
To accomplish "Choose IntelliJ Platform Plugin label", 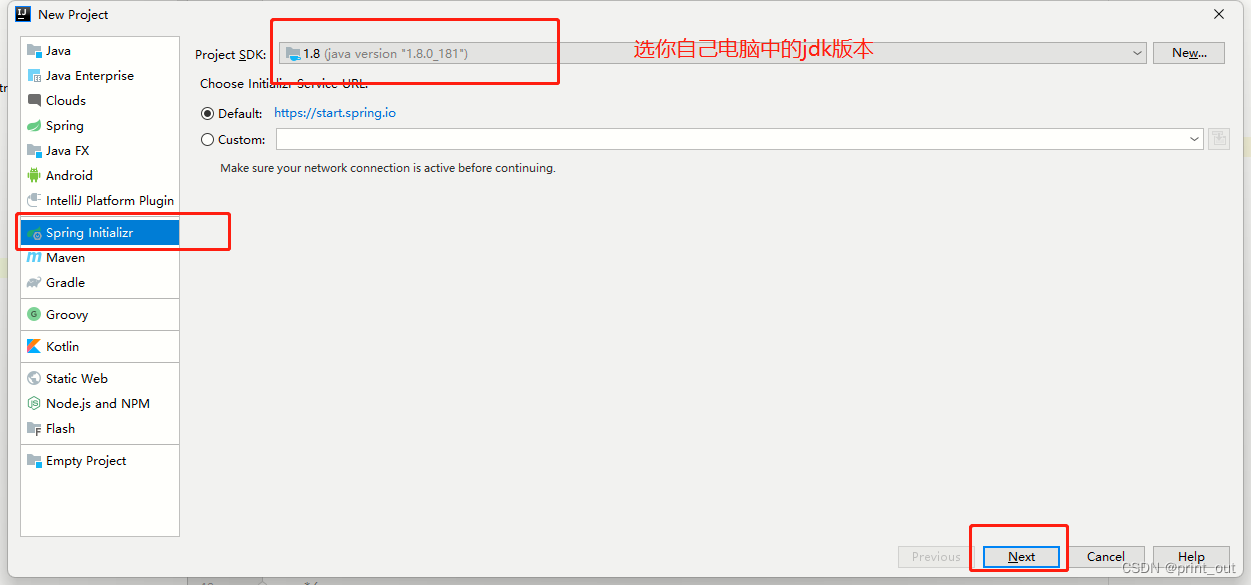I will pyautogui.click(x=110, y=201).
